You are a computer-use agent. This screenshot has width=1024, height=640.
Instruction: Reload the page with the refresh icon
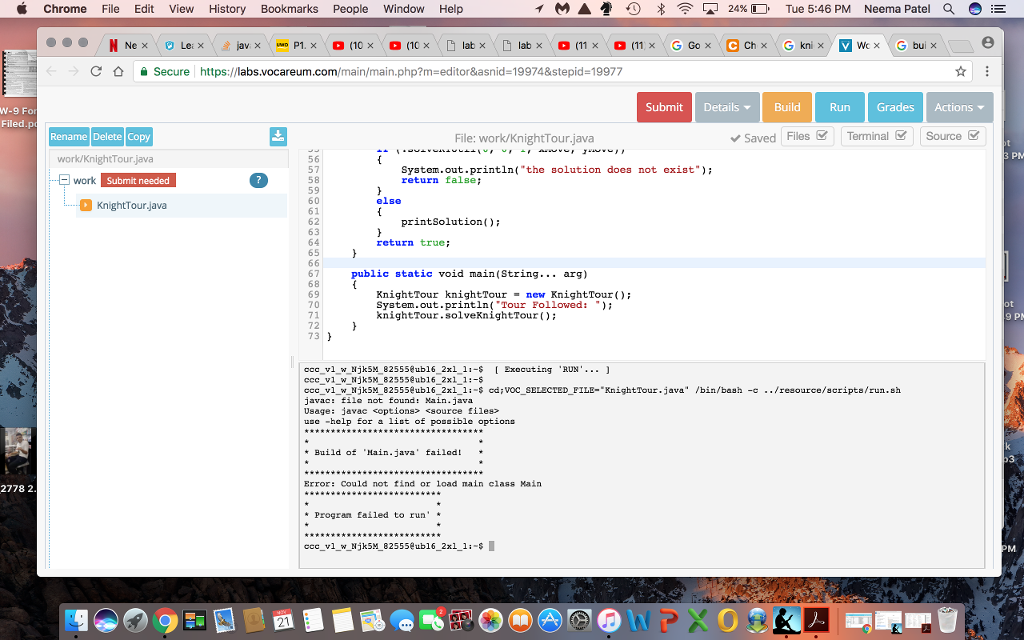[96, 72]
